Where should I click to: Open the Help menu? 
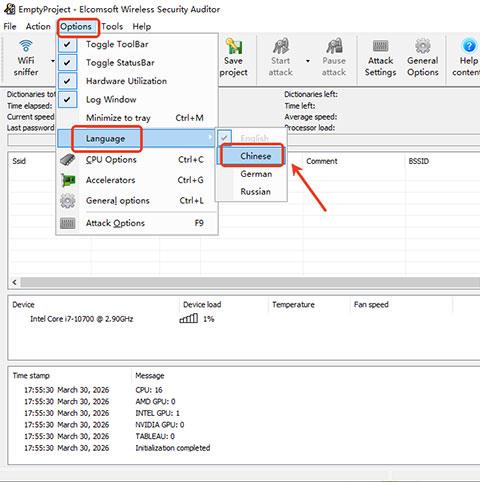click(142, 26)
